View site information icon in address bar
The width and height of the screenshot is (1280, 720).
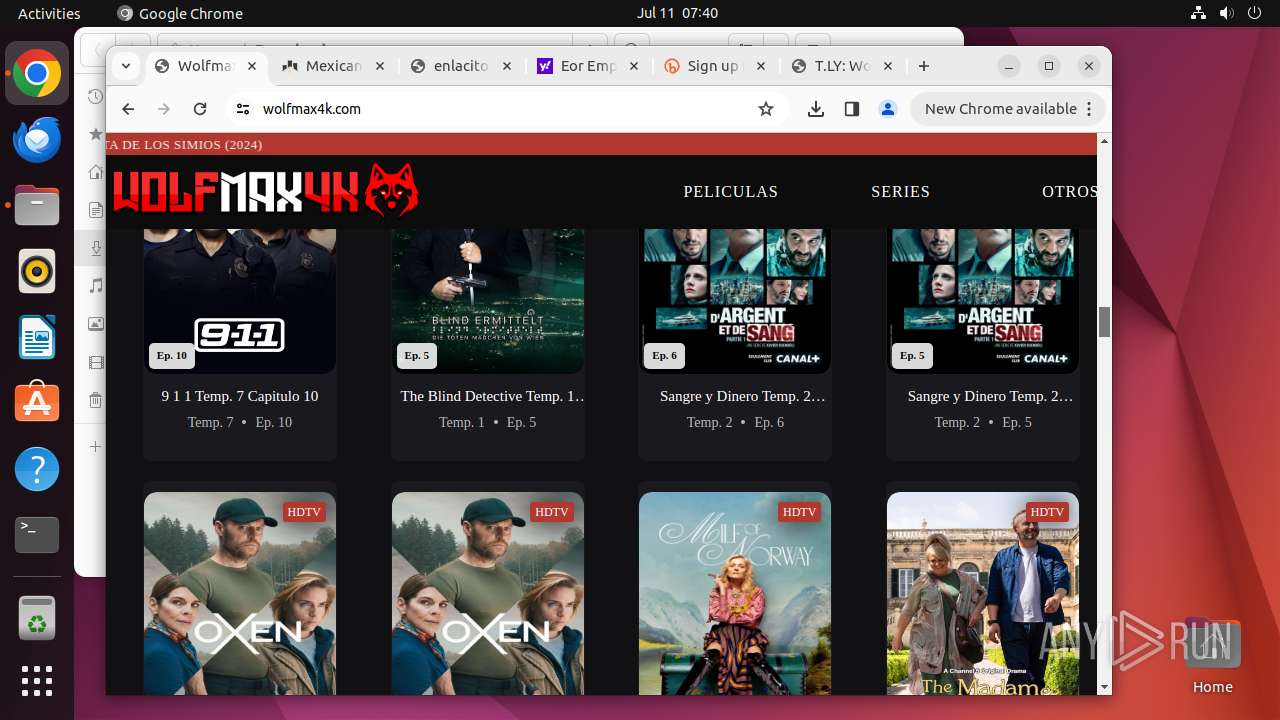click(x=241, y=109)
